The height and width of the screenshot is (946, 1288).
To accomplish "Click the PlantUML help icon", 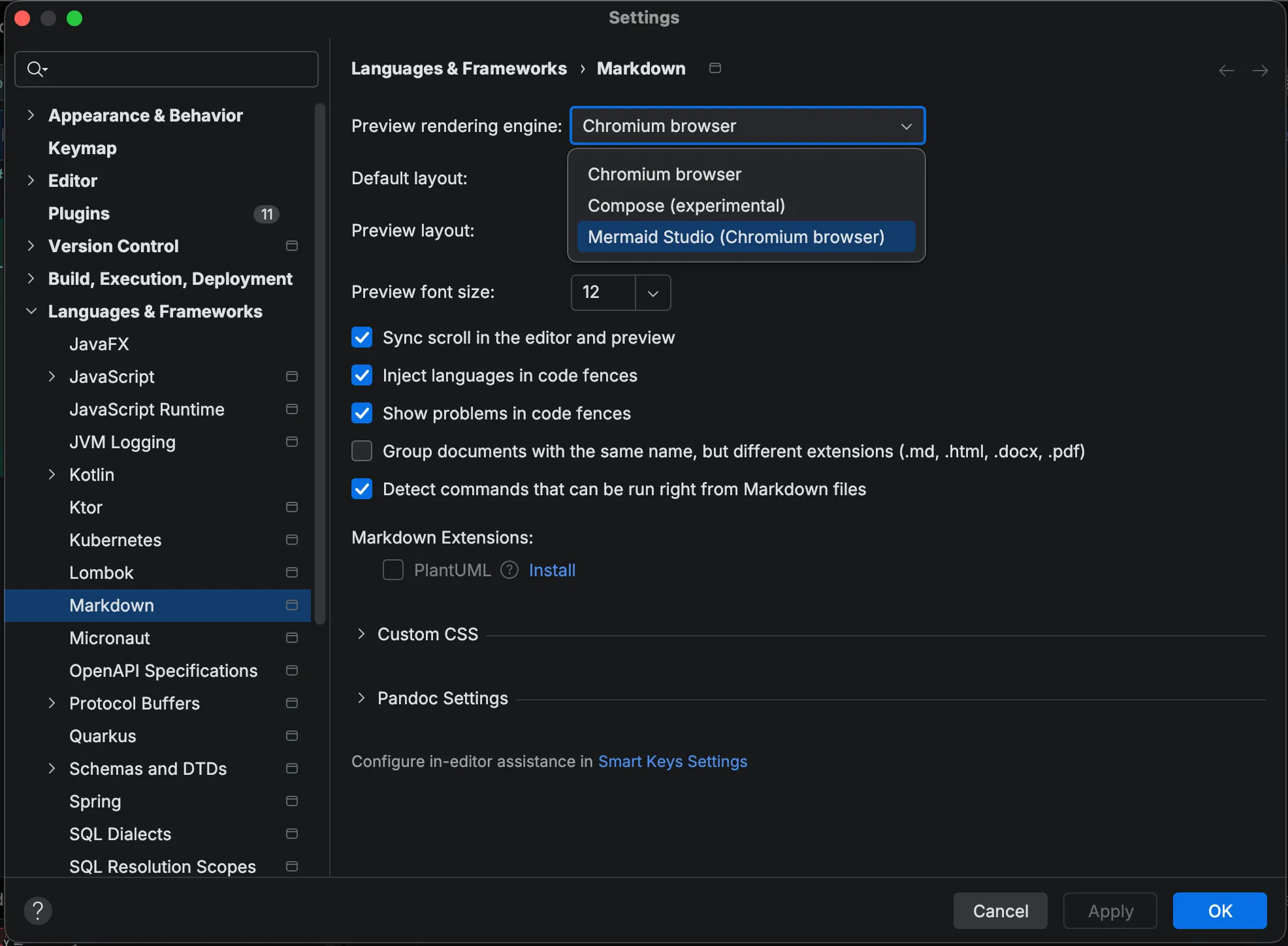I will click(509, 570).
